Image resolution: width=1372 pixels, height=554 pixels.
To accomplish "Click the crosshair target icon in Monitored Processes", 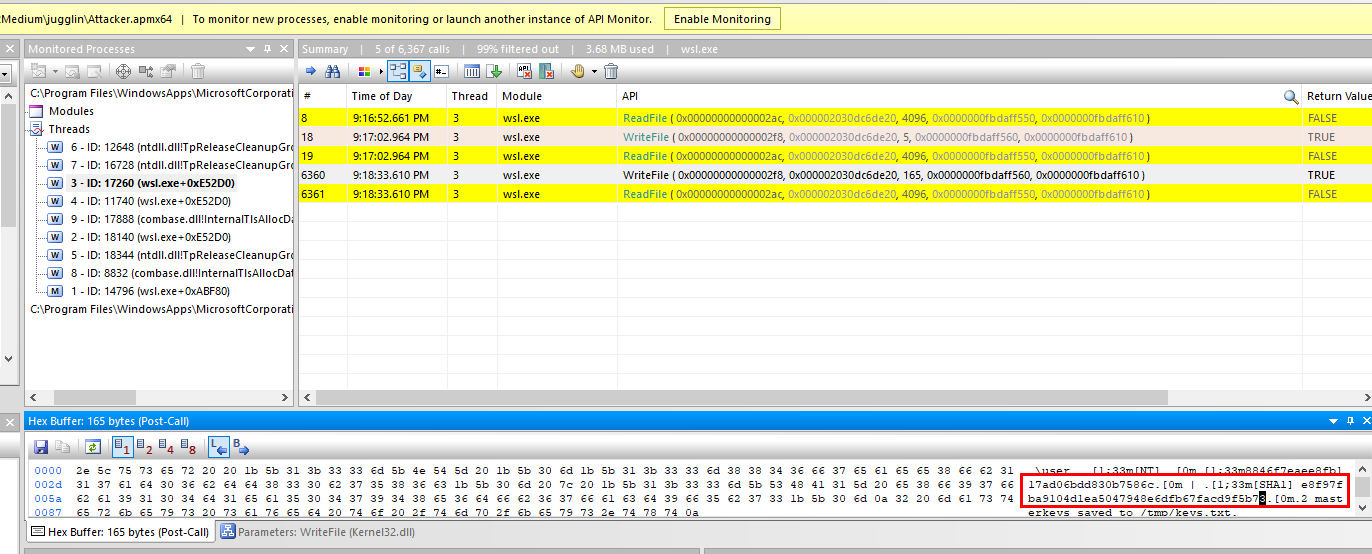I will click(x=123, y=71).
